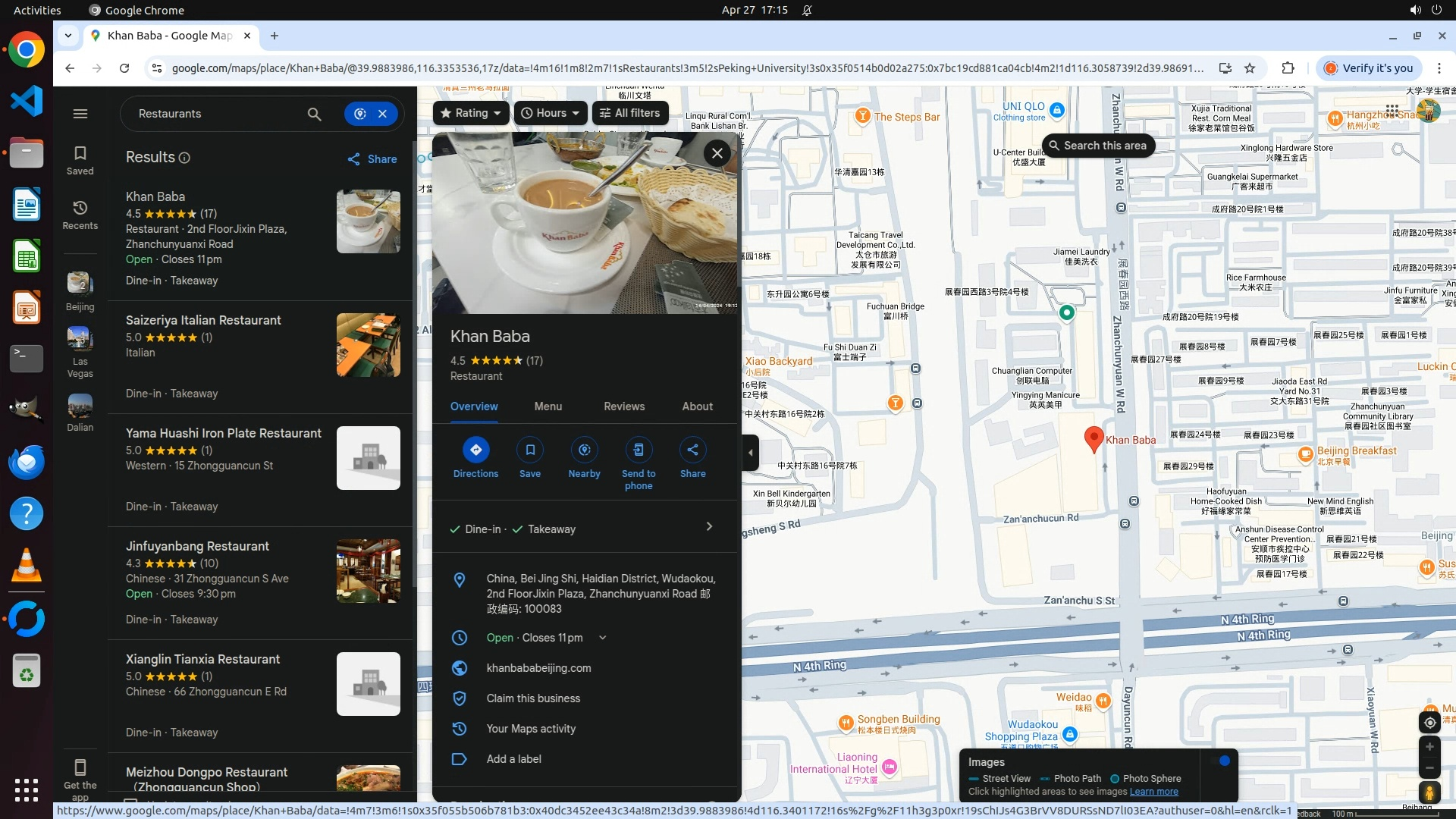Click the search magnifier icon

click(x=314, y=114)
